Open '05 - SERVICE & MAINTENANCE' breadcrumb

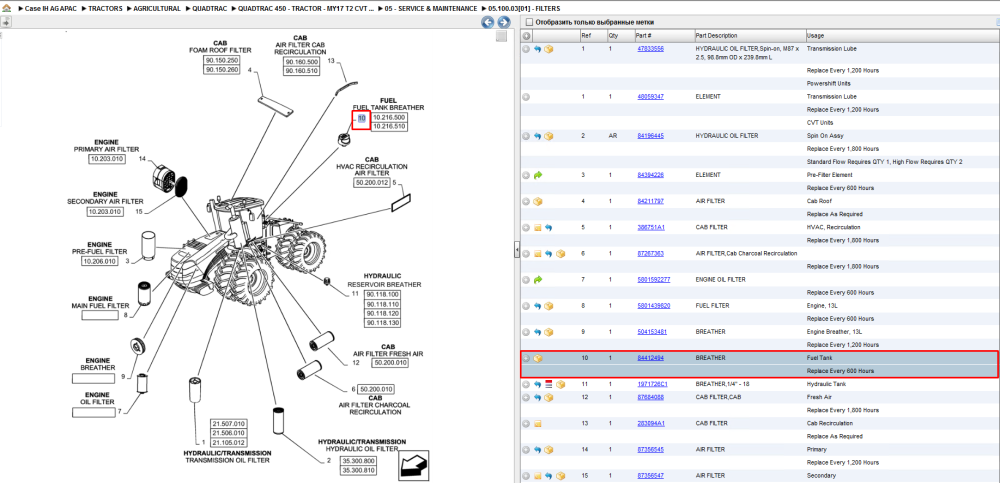432,9
